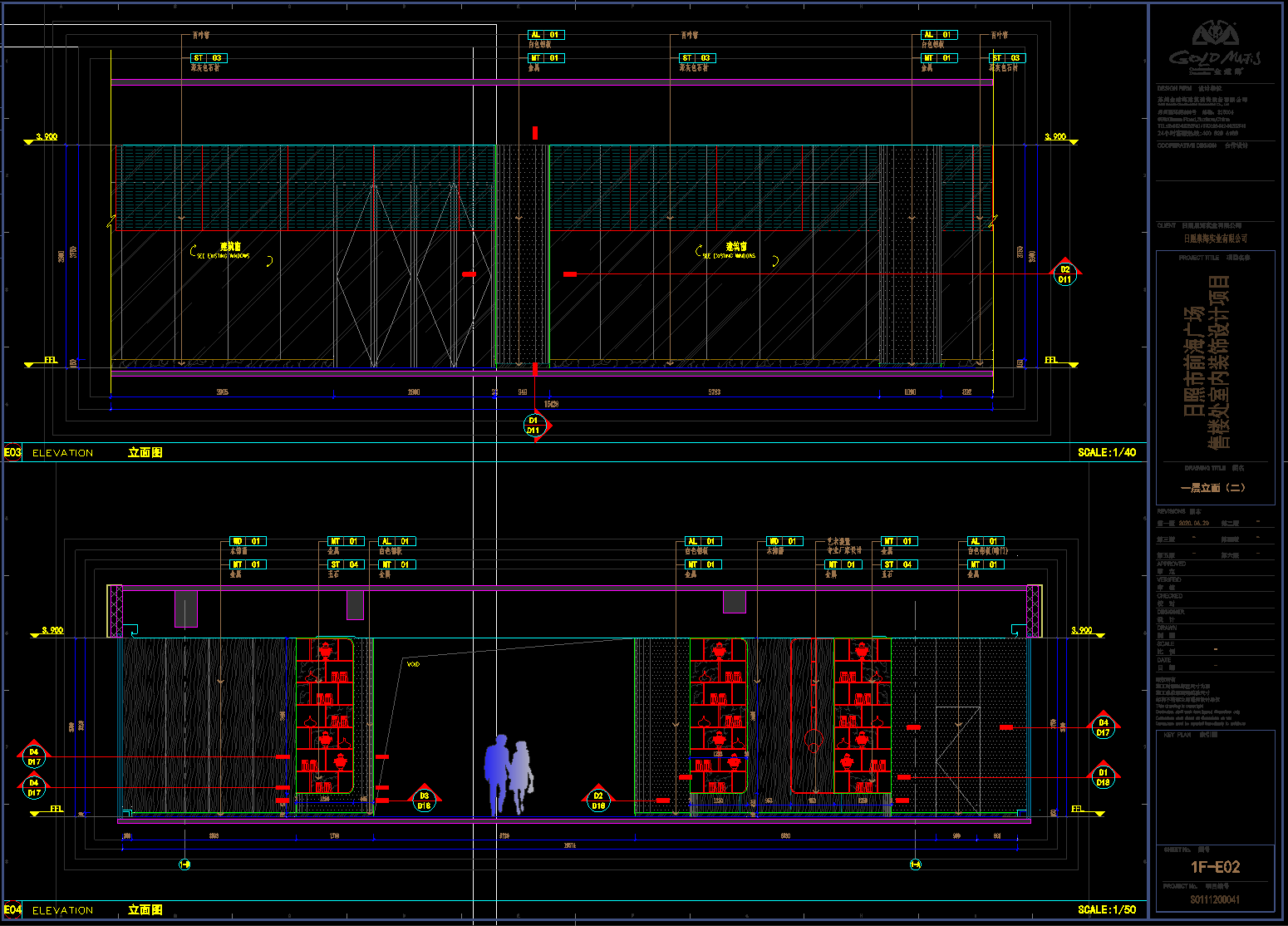Select the D2/D11 detail callout bubble
This screenshot has width=1288, height=926.
pos(1064,274)
